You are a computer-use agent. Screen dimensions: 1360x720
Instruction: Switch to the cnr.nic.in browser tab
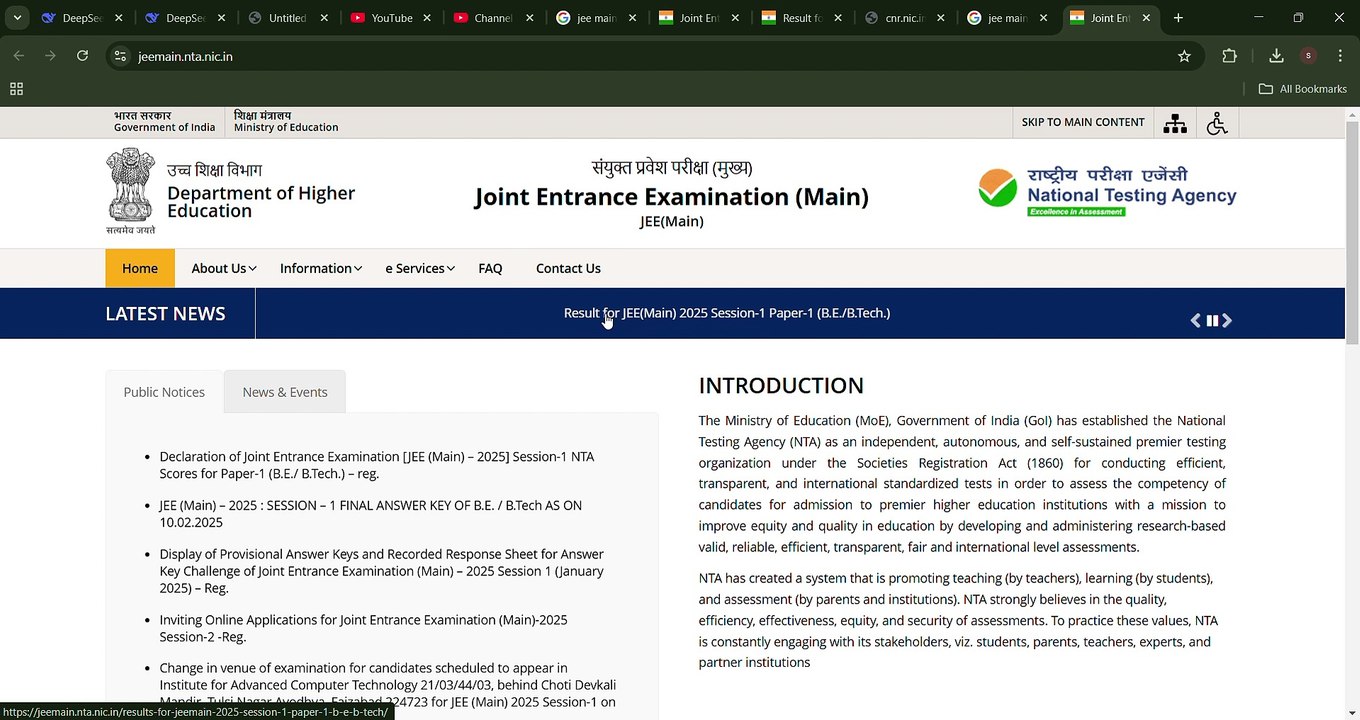click(x=903, y=18)
